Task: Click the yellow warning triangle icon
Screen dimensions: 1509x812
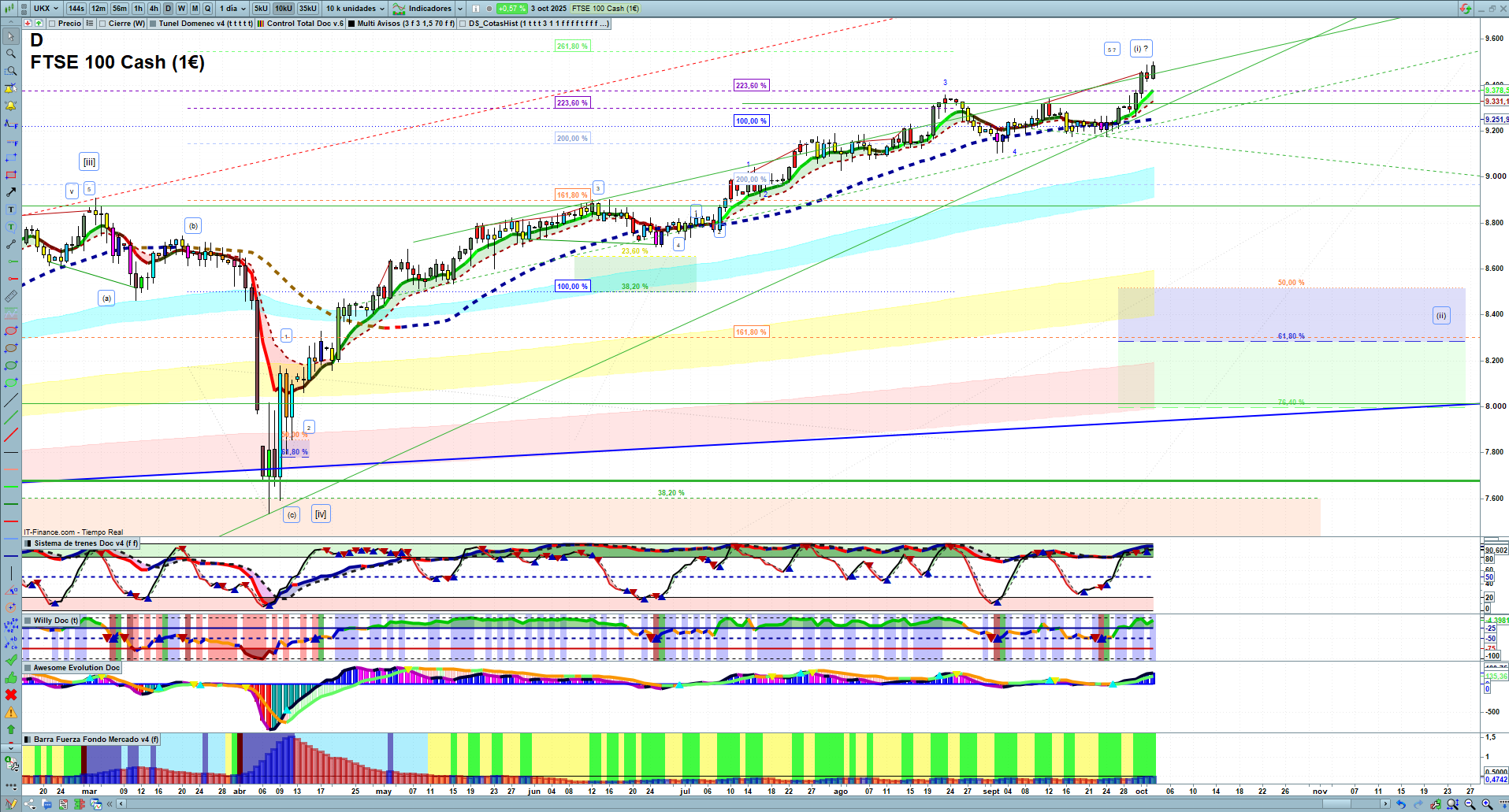Action: (11, 712)
